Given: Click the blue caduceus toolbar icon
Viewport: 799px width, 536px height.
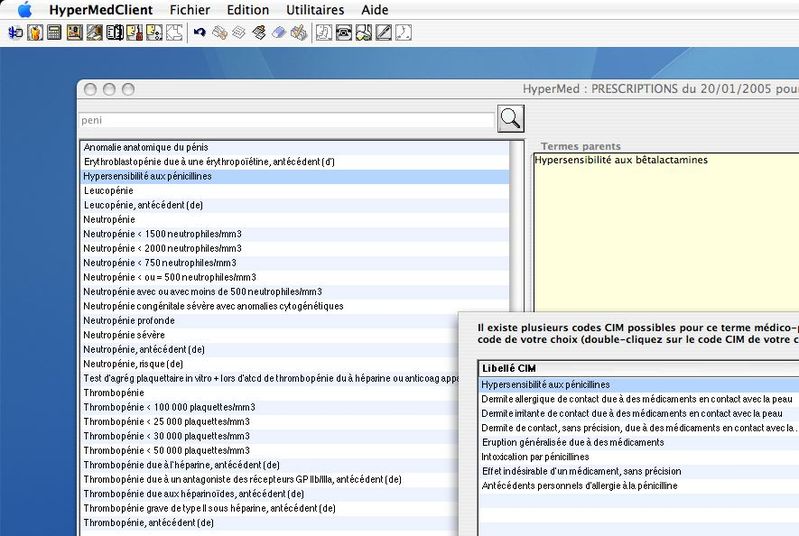Looking at the screenshot, I should click(x=16, y=33).
